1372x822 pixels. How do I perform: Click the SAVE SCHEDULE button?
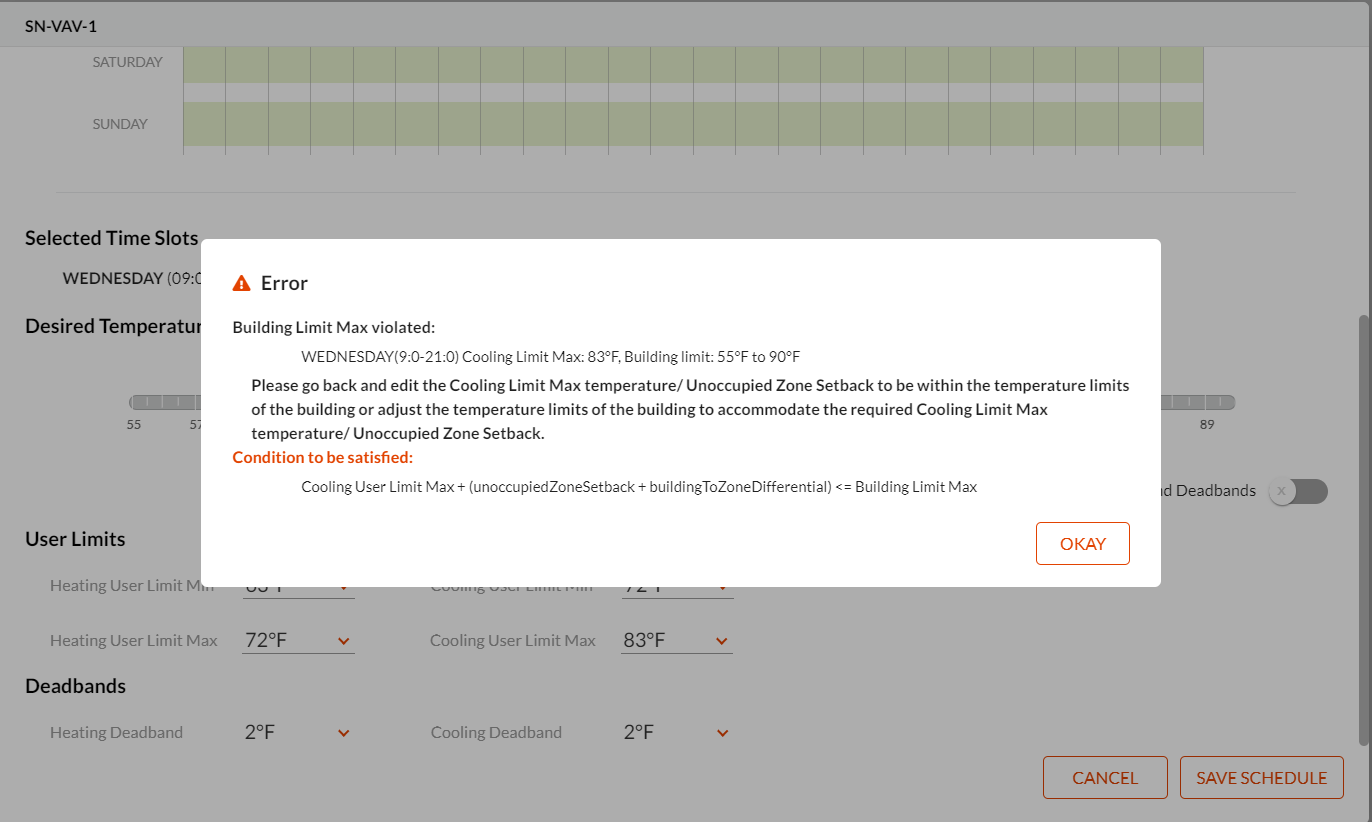(1262, 777)
